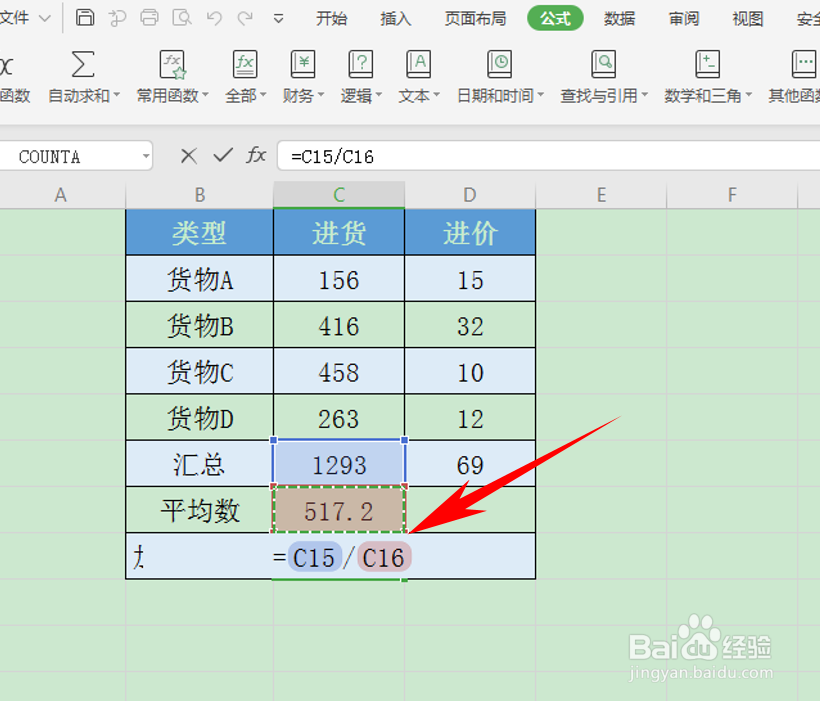The height and width of the screenshot is (701, 820).
Task: Switch to the 页面布局 tab
Action: [x=475, y=19]
